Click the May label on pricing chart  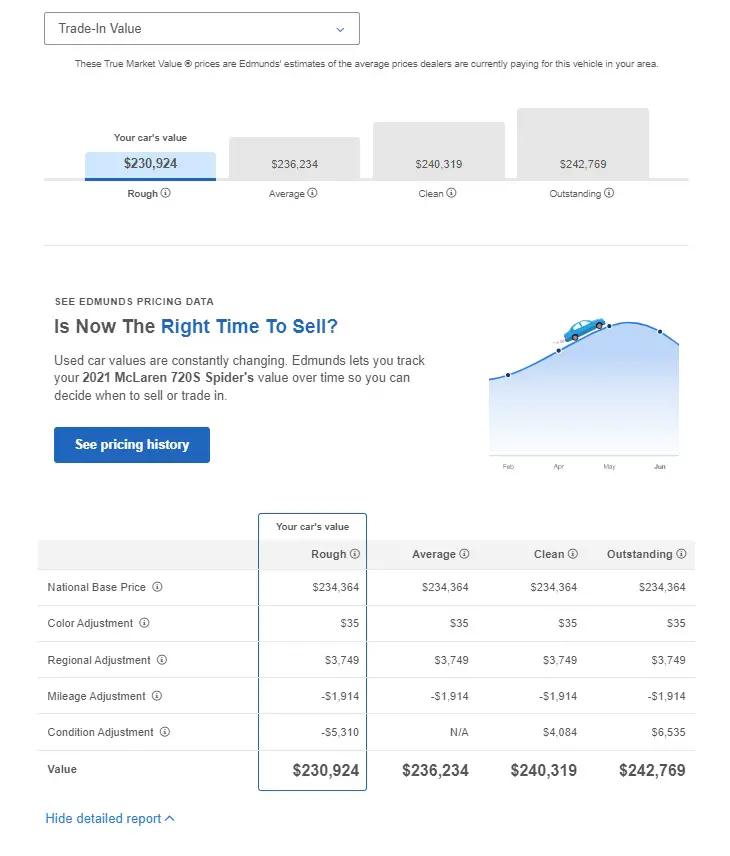pyautogui.click(x=609, y=467)
